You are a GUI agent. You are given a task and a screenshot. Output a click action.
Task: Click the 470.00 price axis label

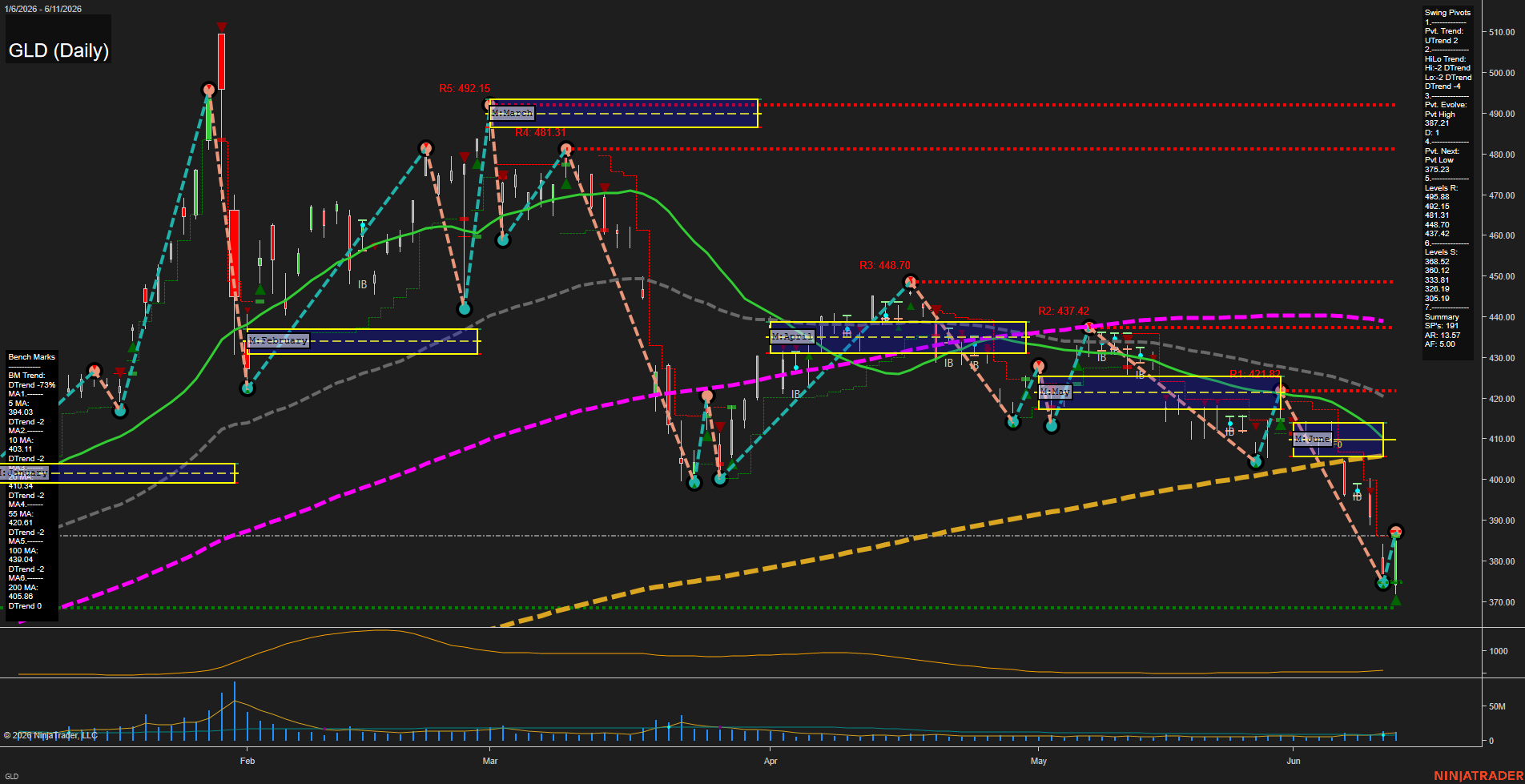coord(1502,195)
